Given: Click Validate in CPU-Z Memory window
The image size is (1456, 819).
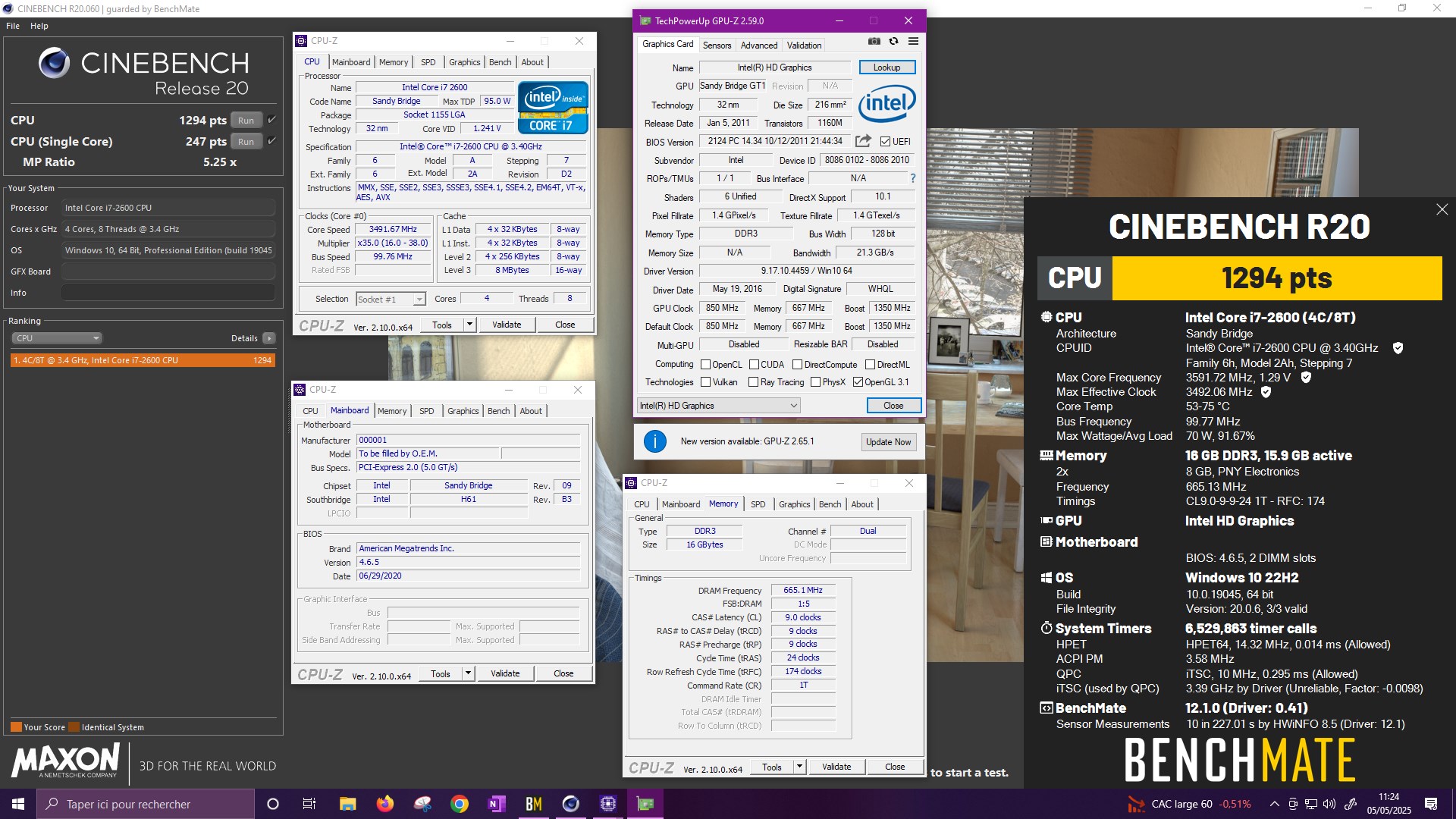Looking at the screenshot, I should click(836, 767).
